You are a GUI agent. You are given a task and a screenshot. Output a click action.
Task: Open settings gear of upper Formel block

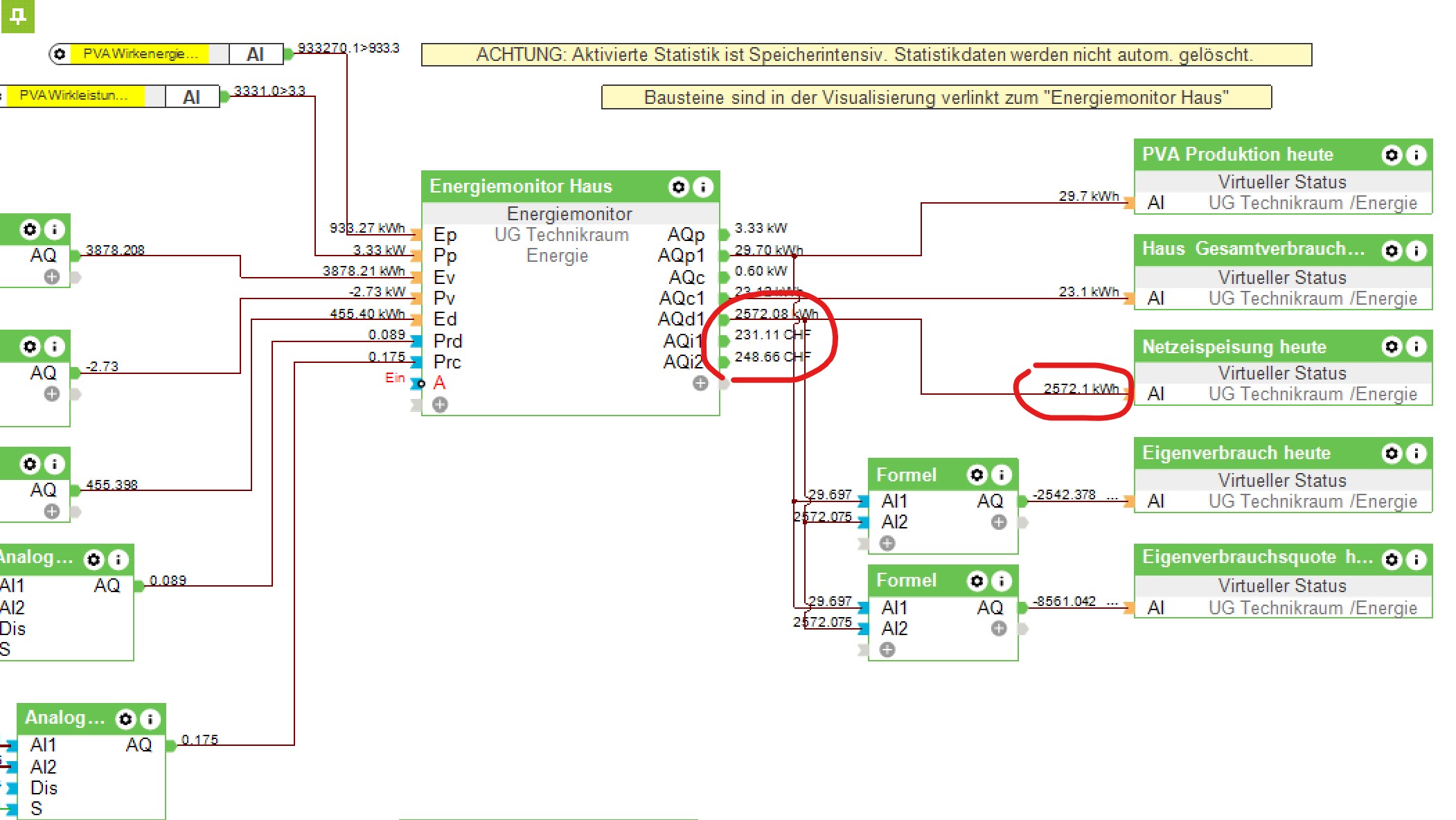pos(977,474)
